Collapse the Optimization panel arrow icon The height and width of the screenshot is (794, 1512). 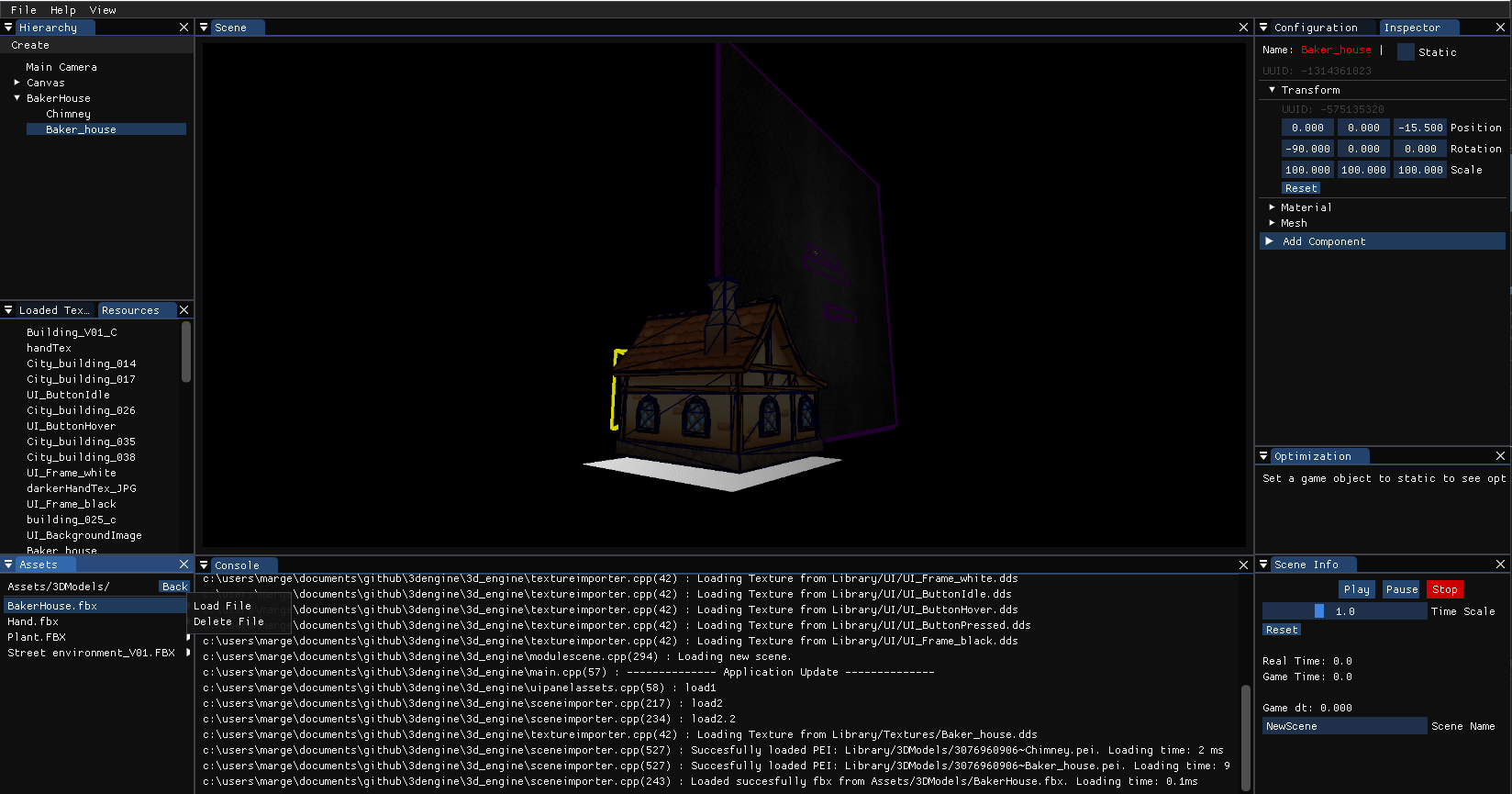[1263, 456]
